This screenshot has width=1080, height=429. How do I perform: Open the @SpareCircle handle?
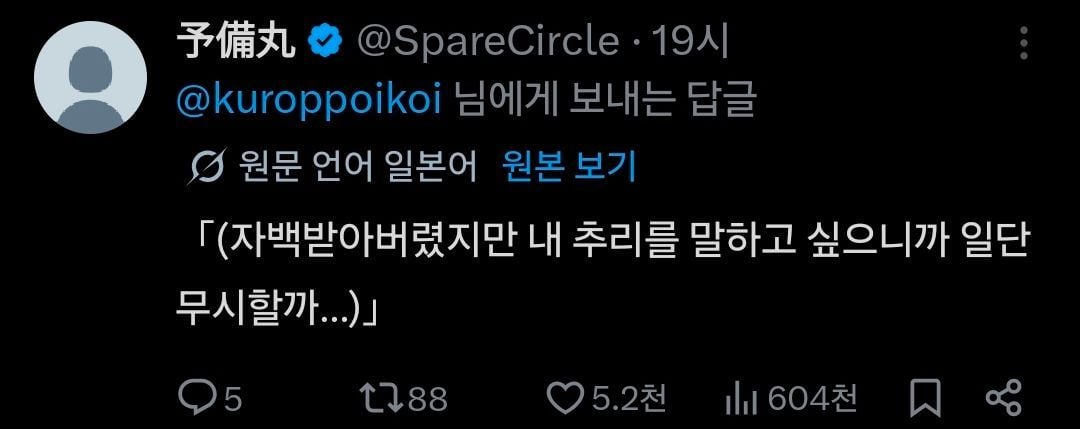point(488,43)
